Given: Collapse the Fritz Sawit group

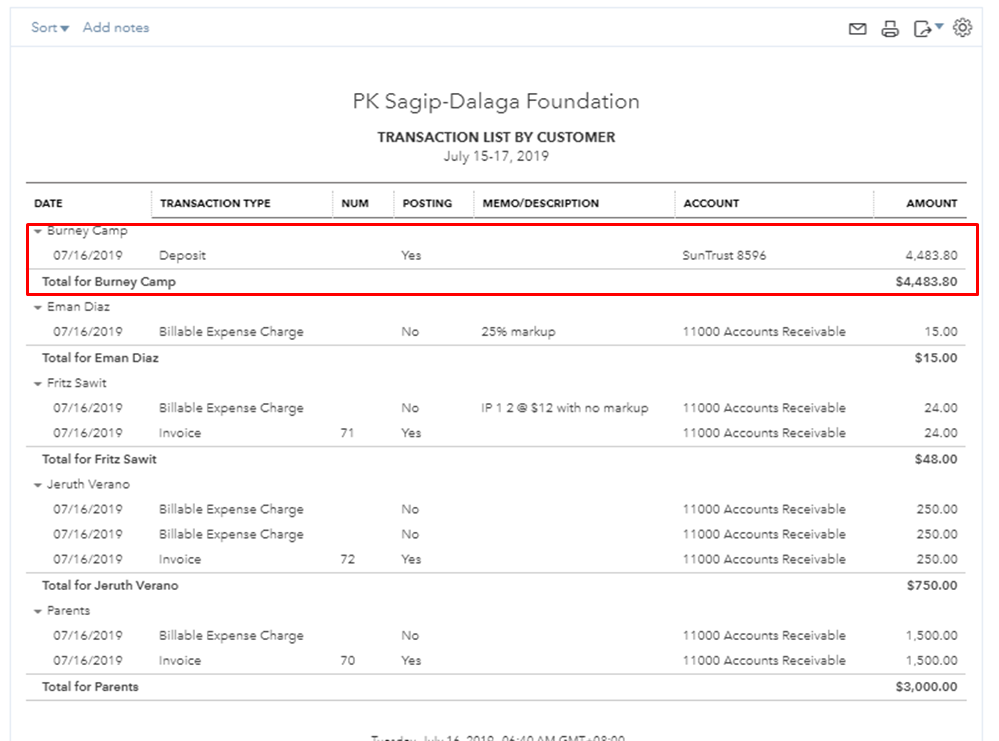Looking at the screenshot, I should tap(38, 383).
